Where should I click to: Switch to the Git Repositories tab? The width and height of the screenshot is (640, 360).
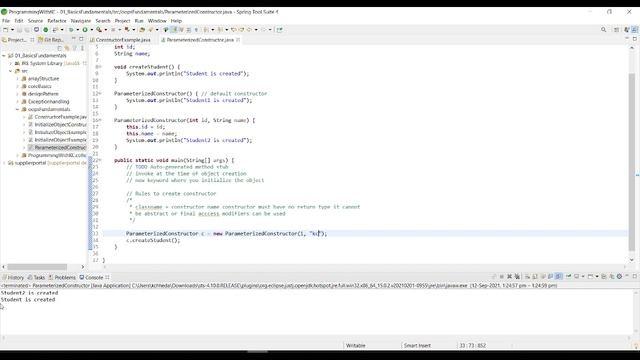click(51, 40)
